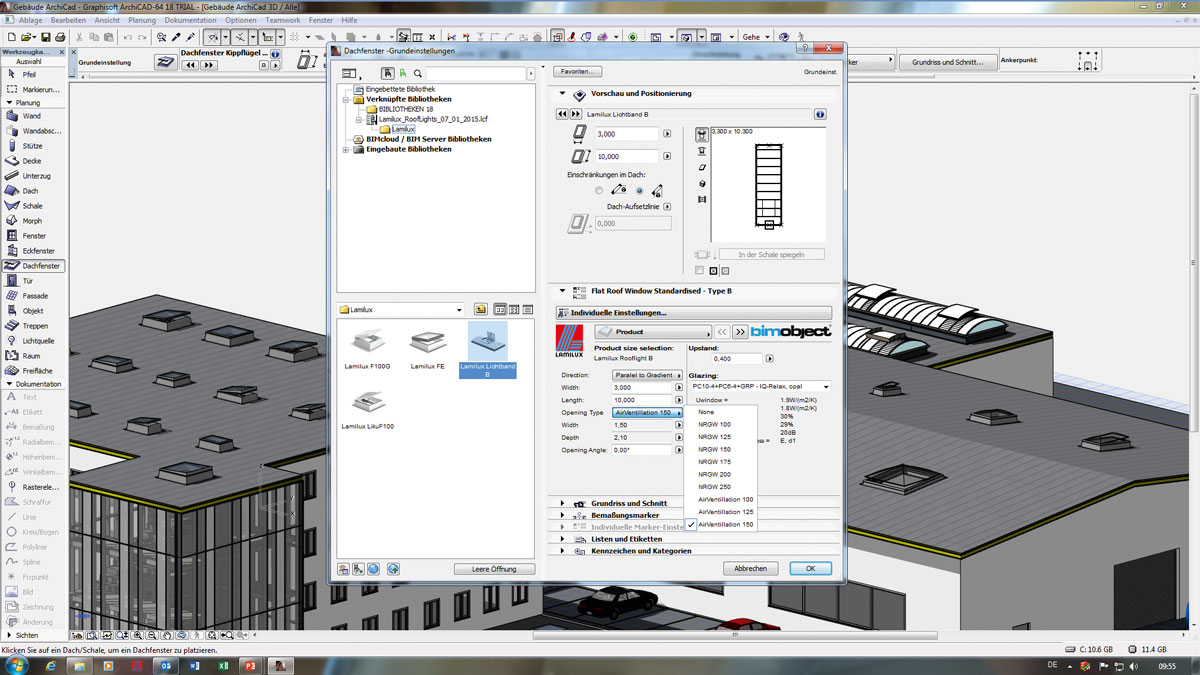The image size is (1200, 675).
Task: Click the Leere Öffnung button
Action: click(x=495, y=569)
